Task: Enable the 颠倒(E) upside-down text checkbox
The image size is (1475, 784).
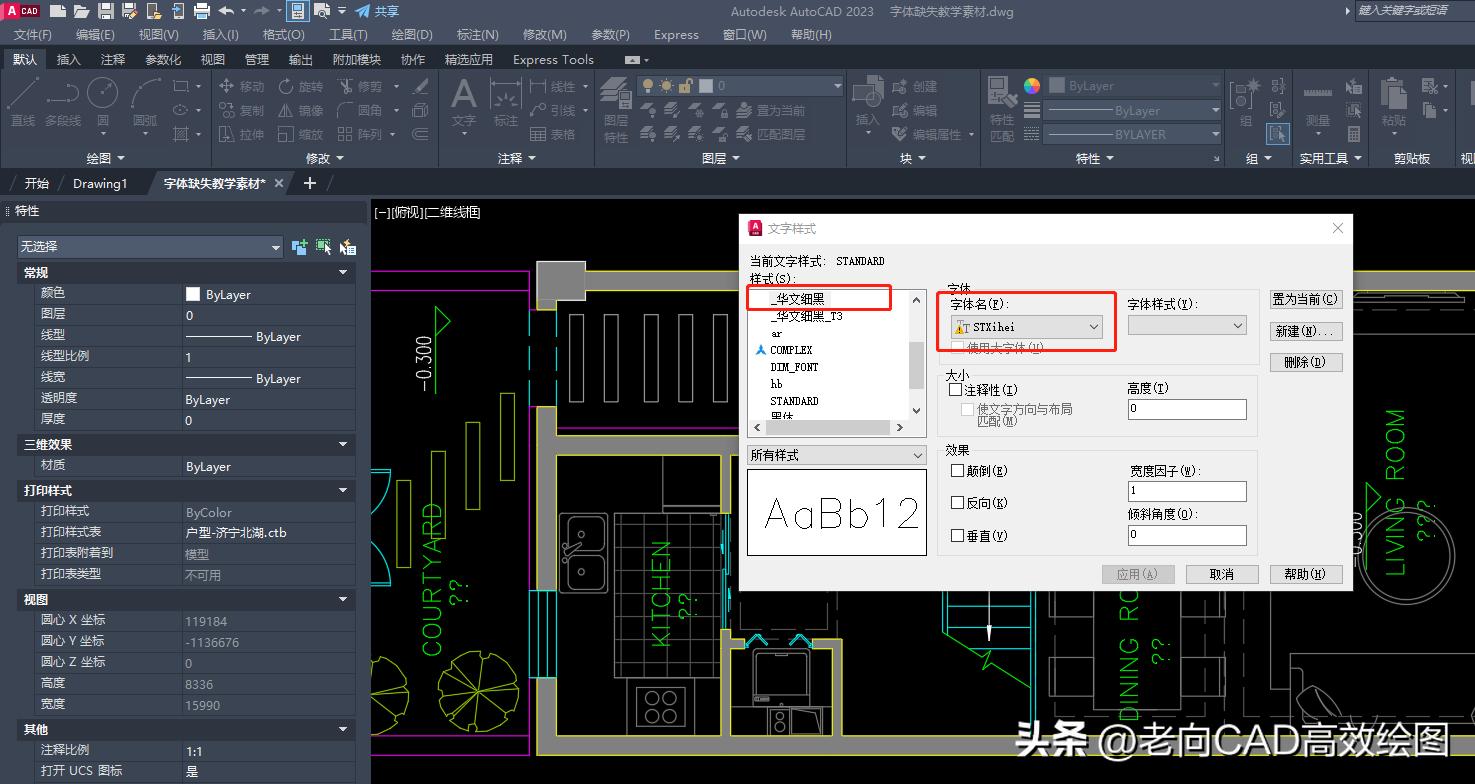Action: [x=957, y=470]
